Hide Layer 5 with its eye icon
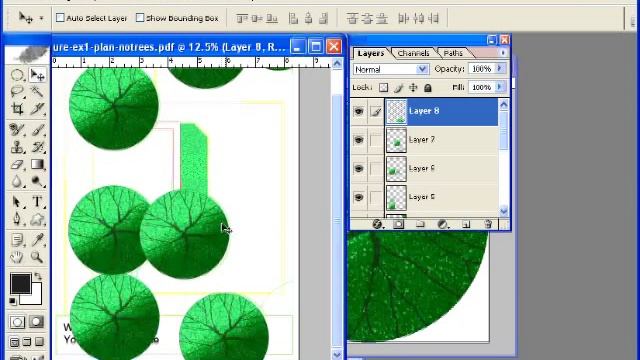 (359, 197)
